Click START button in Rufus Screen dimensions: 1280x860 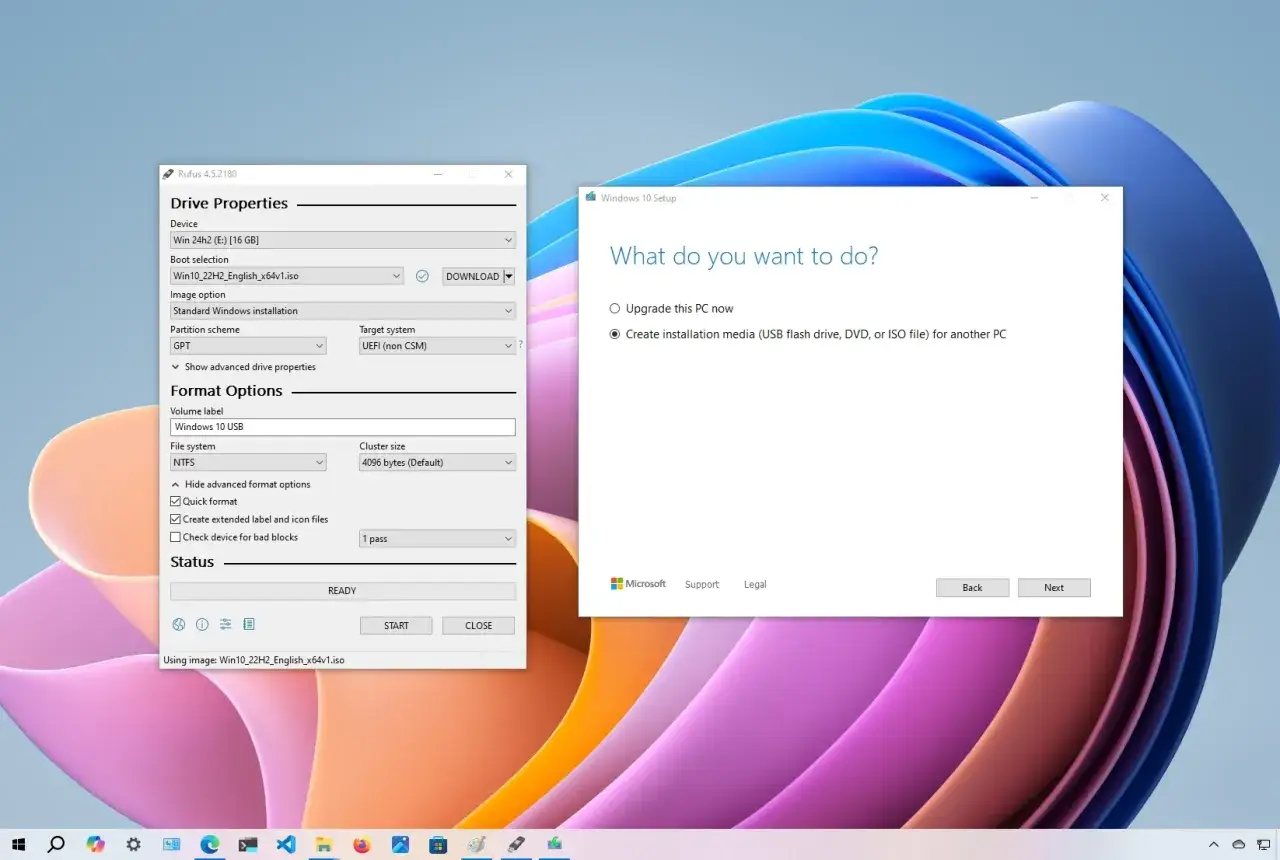click(396, 626)
